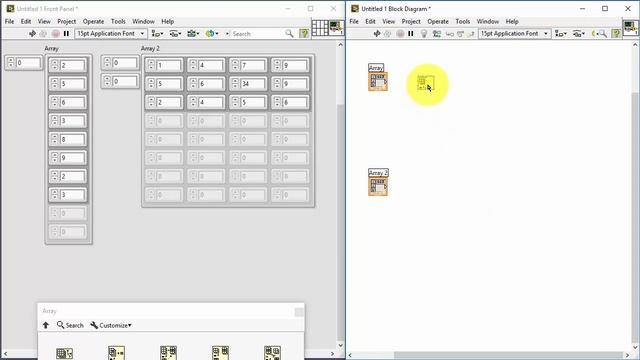The width and height of the screenshot is (640, 360).
Task: Click magnifier icon beside Front Panel search
Action: (289, 33)
